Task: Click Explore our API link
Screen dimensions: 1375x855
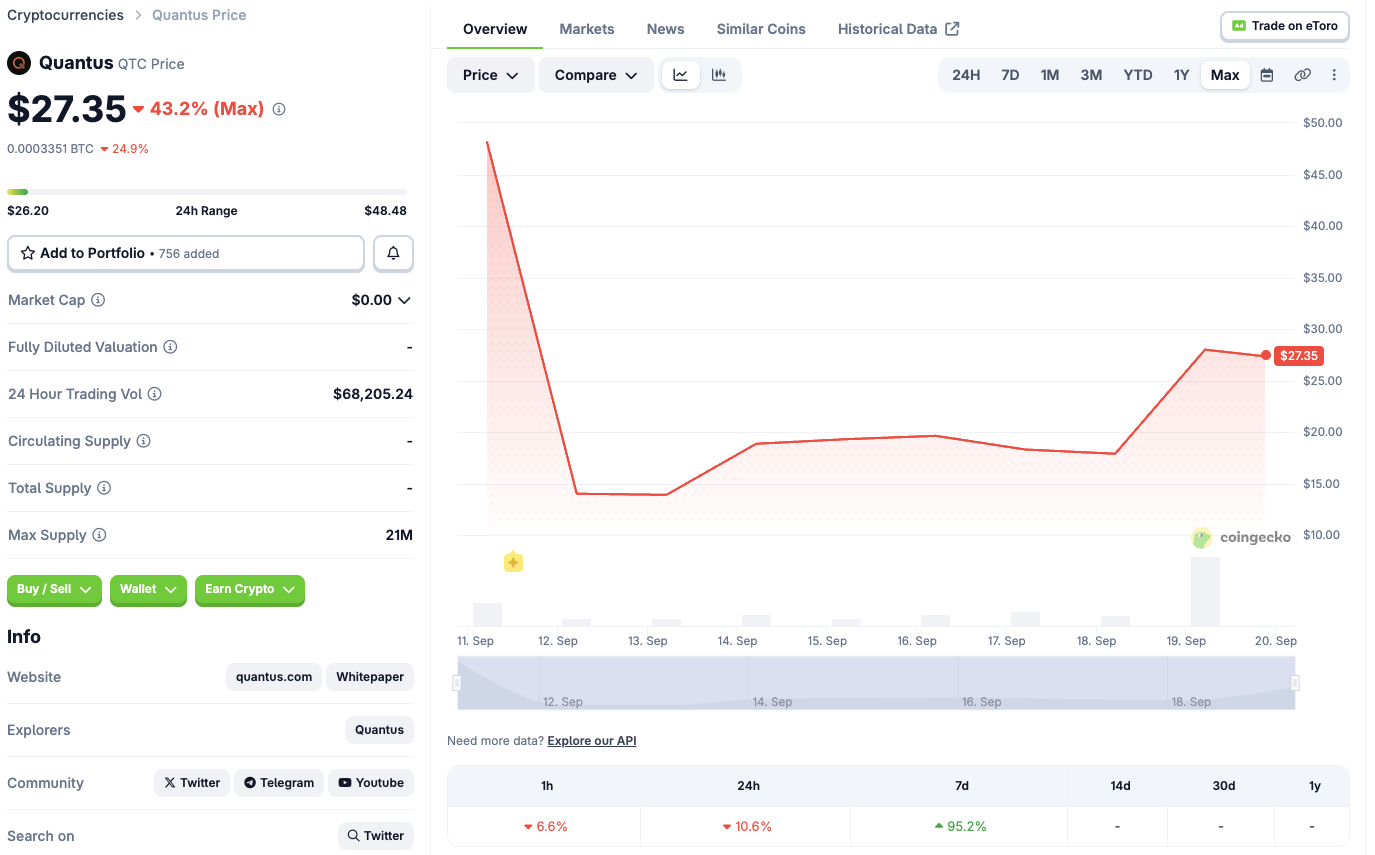Action: (592, 741)
